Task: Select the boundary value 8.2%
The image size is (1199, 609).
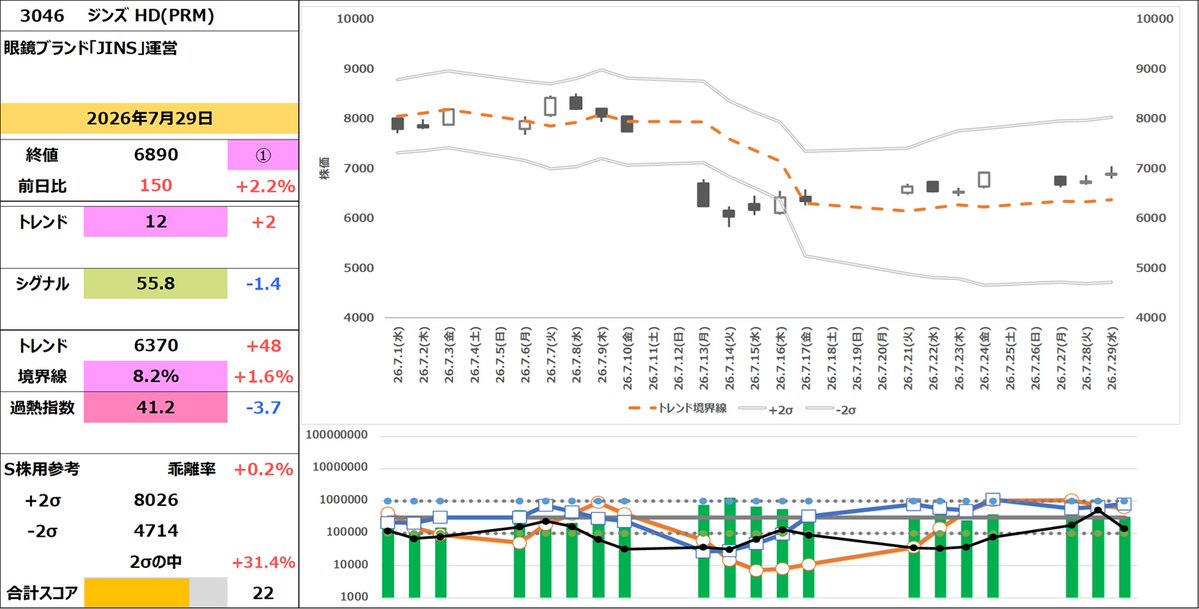Action: (x=155, y=376)
